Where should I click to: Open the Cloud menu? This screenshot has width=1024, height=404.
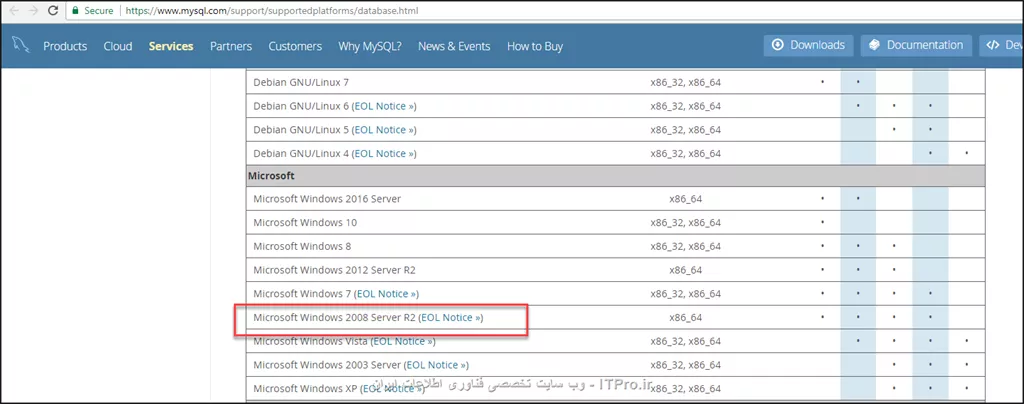[x=118, y=46]
